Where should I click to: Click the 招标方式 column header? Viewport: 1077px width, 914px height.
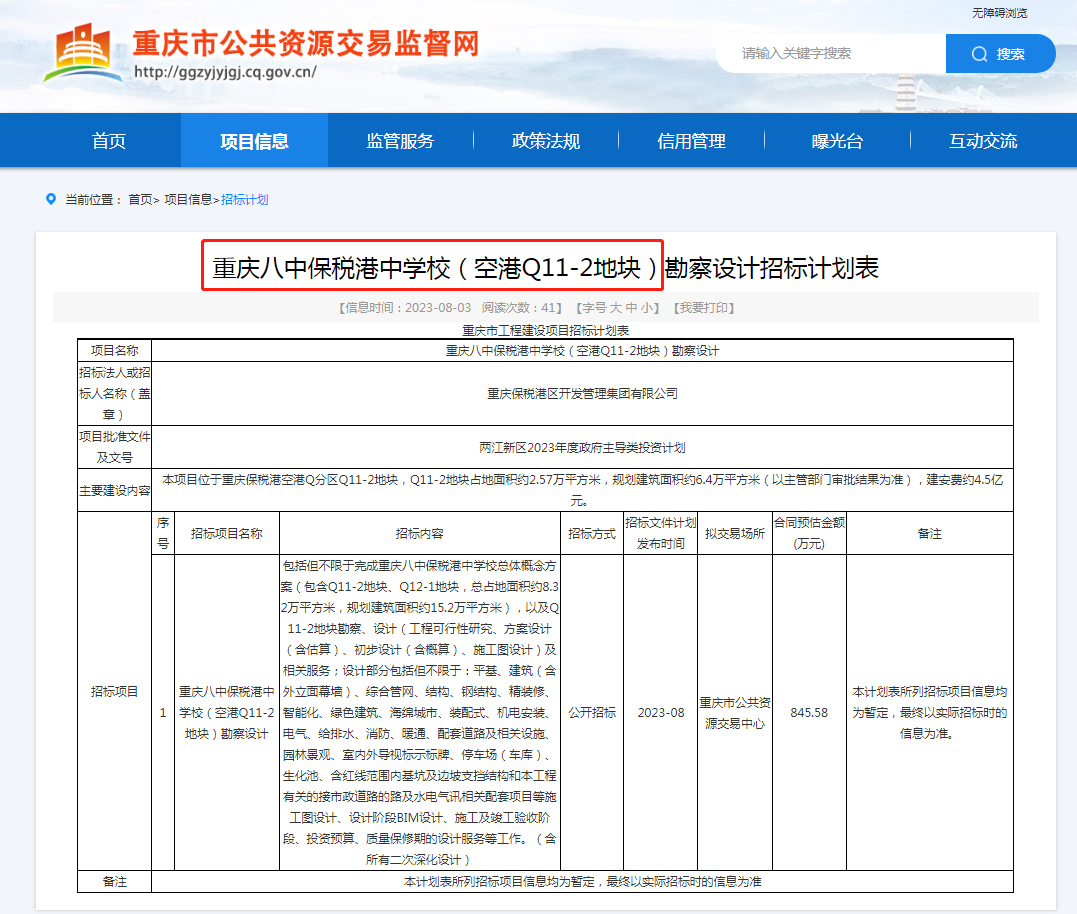point(592,534)
